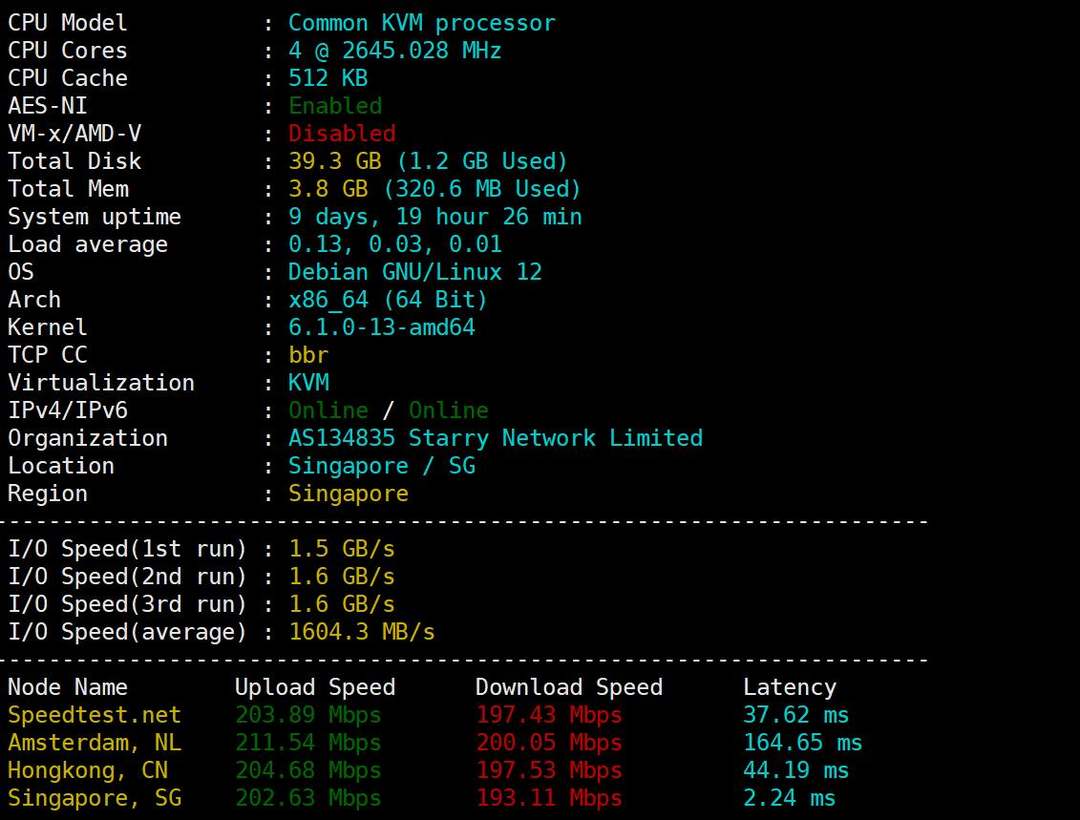Select the '2.24 ms' Singapore latency
This screenshot has height=820, width=1080.
pyautogui.click(x=789, y=797)
